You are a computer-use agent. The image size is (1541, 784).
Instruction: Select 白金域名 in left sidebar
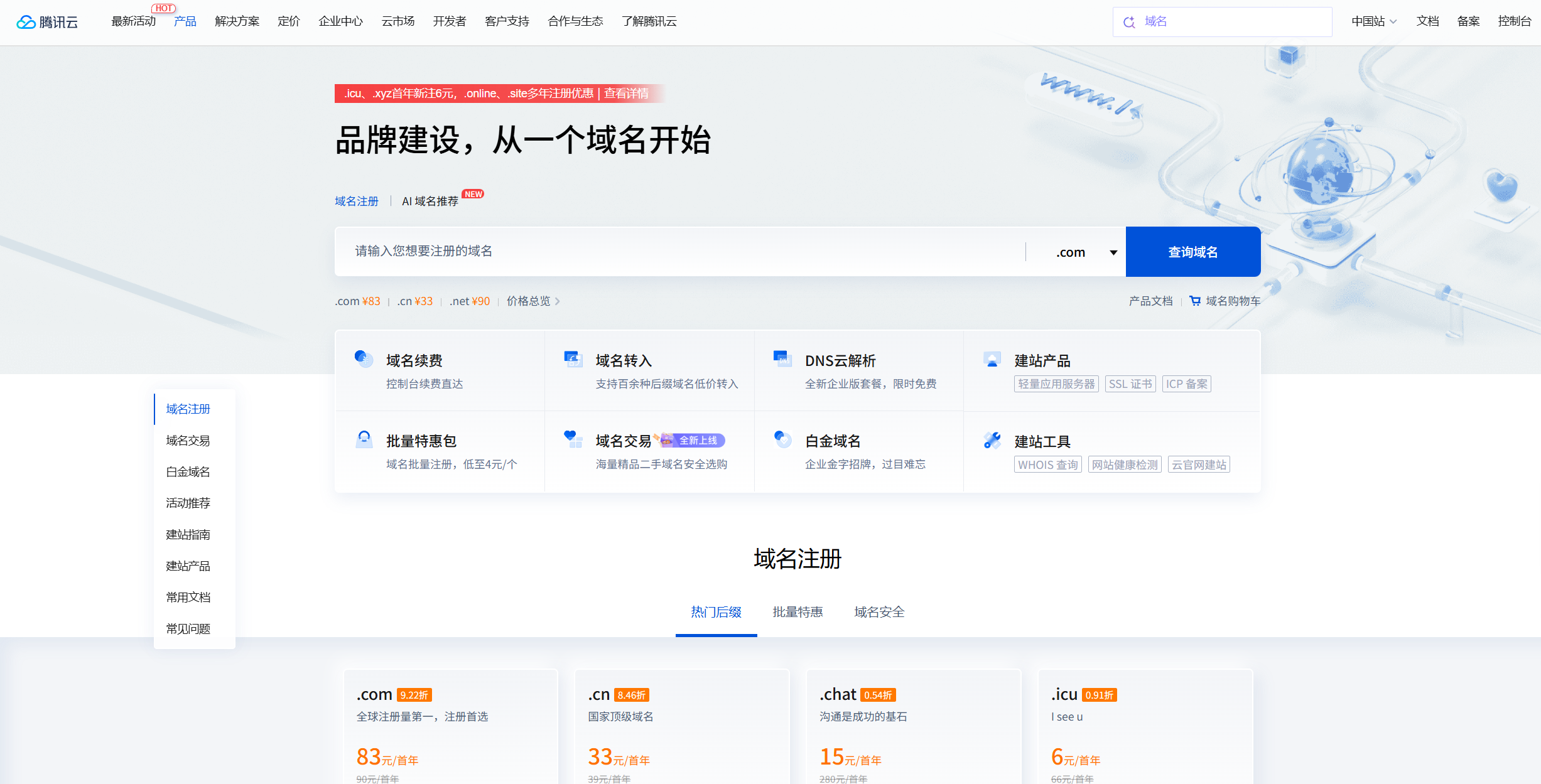pos(188,472)
